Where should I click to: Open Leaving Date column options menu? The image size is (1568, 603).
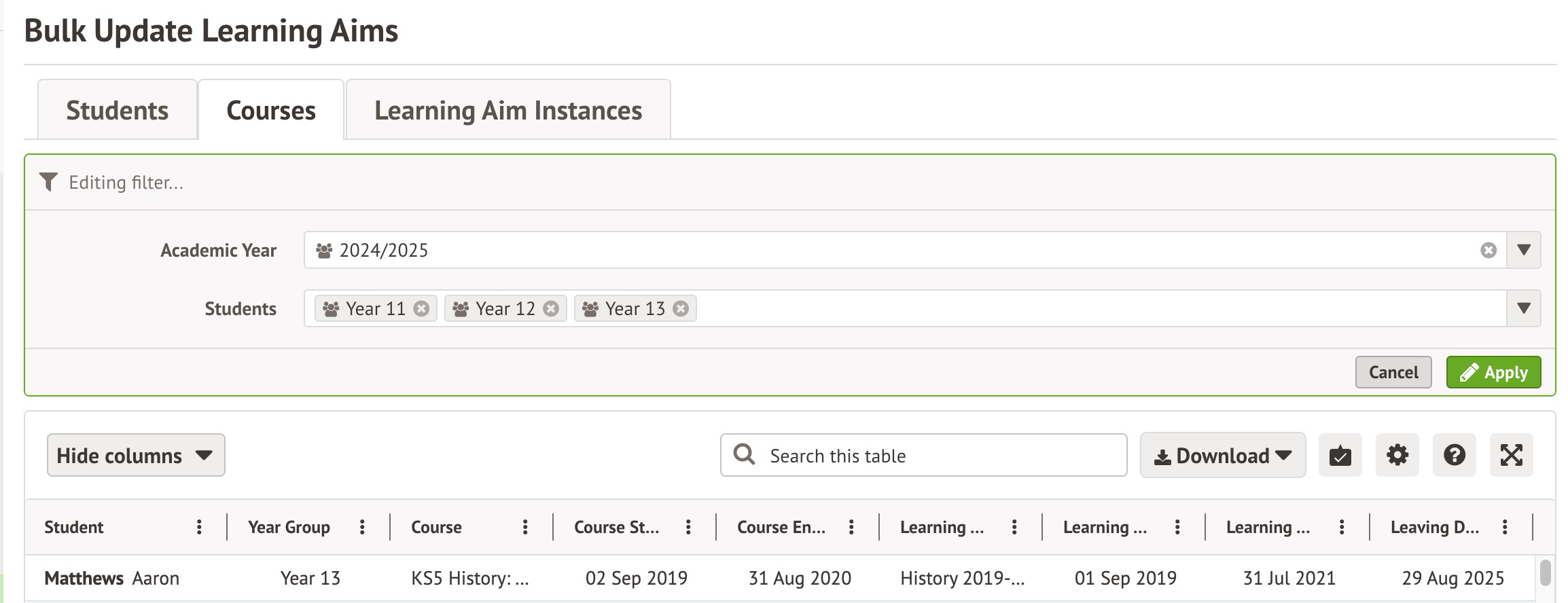tap(1505, 527)
